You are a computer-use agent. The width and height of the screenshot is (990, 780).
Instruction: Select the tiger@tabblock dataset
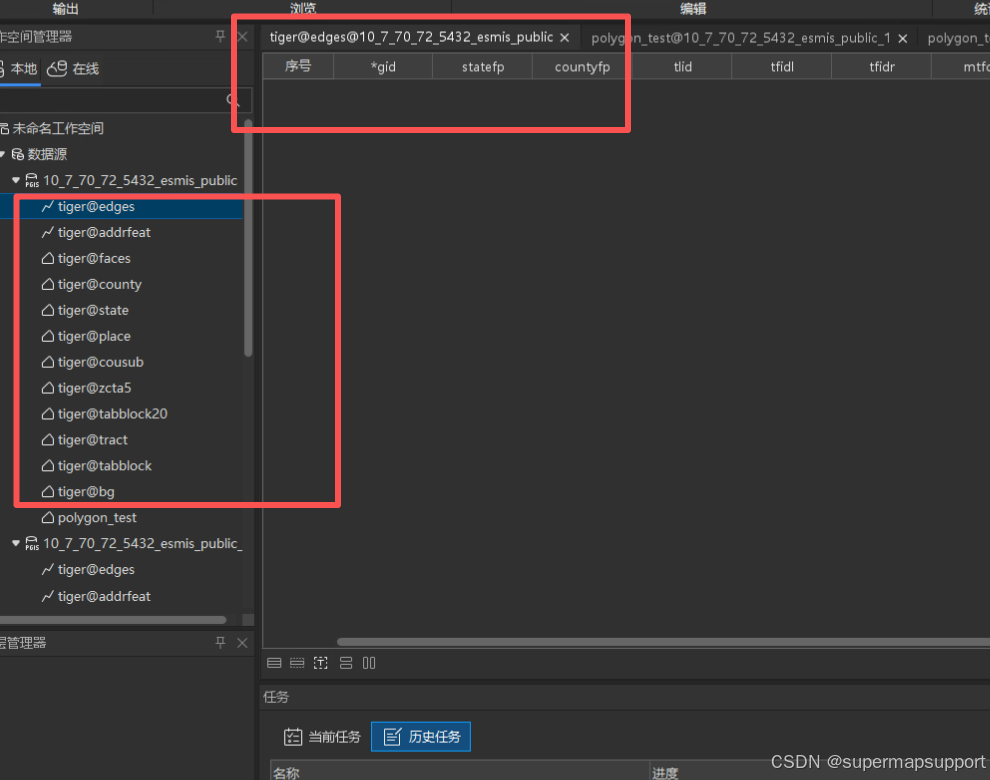(105, 465)
